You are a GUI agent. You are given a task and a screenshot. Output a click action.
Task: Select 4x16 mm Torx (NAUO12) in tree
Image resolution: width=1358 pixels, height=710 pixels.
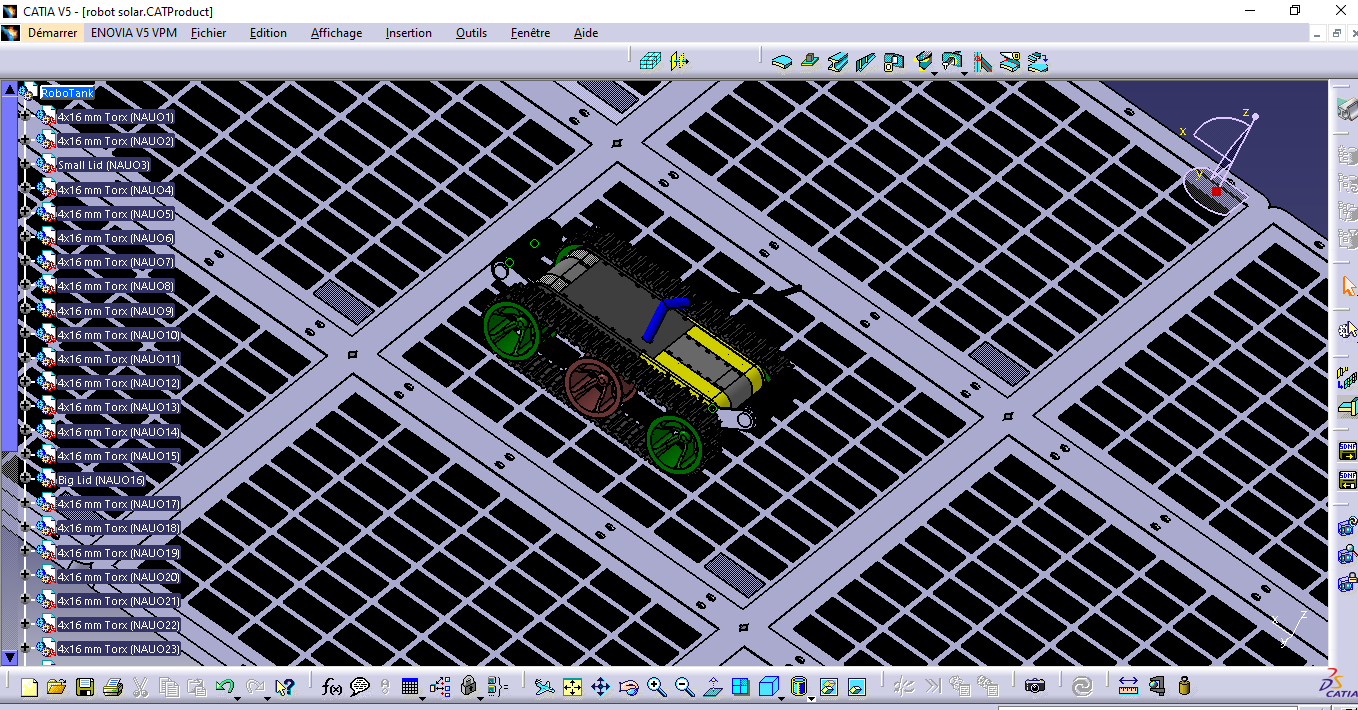(x=119, y=383)
